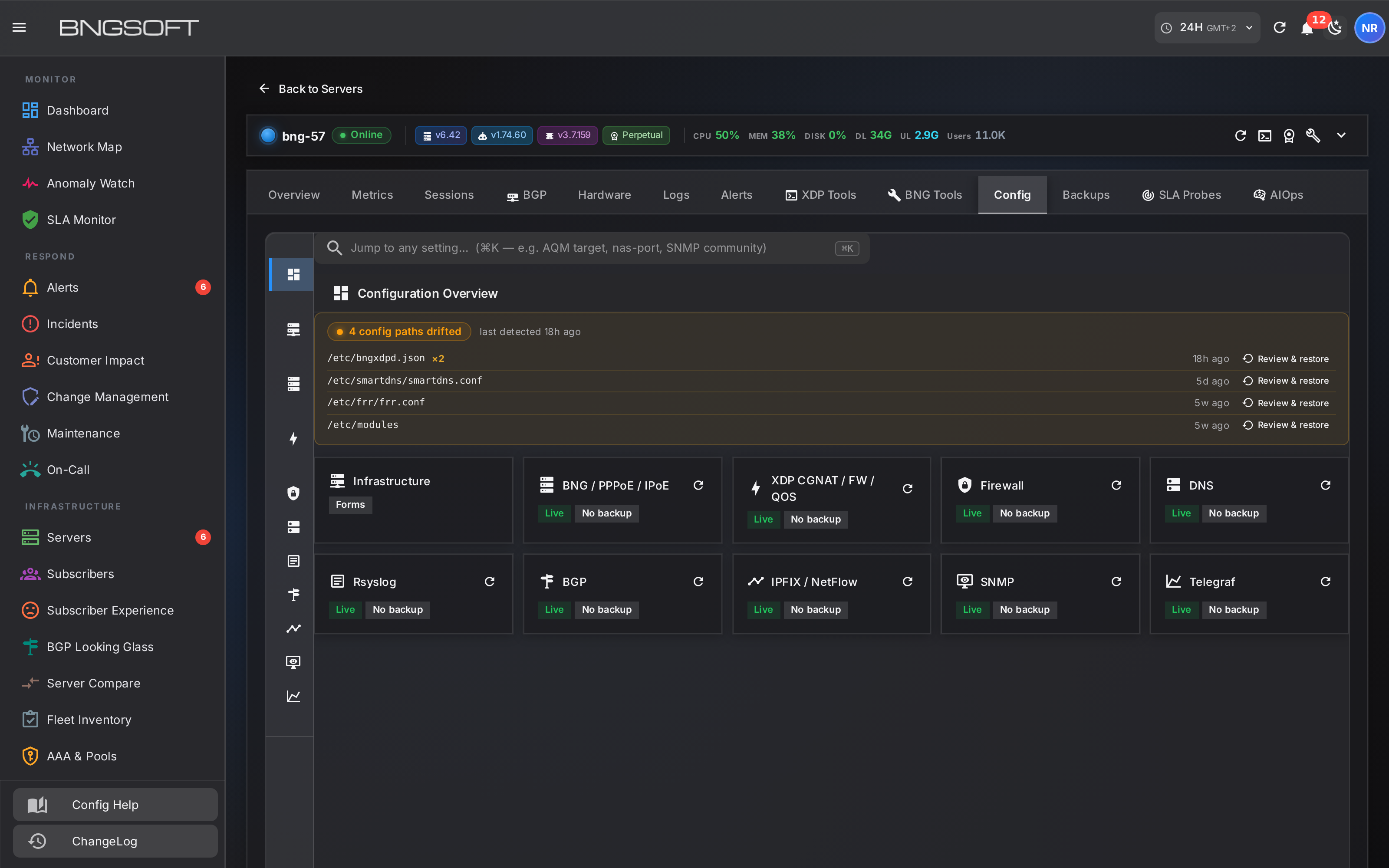Reload the SNMP config card
The height and width of the screenshot is (868, 1389).
pyautogui.click(x=1116, y=582)
